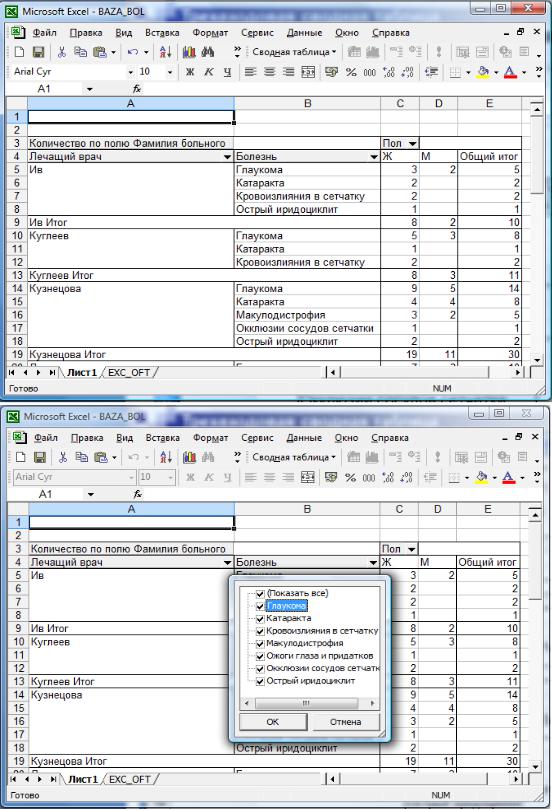
Task: Open the font size dropdown in the upper Excel window
Action: [170, 72]
